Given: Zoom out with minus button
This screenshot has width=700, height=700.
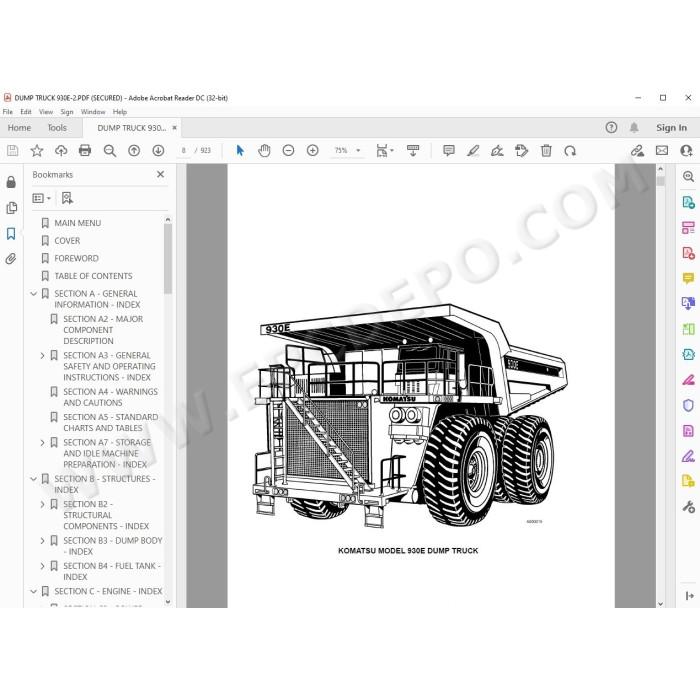Looking at the screenshot, I should (288, 151).
